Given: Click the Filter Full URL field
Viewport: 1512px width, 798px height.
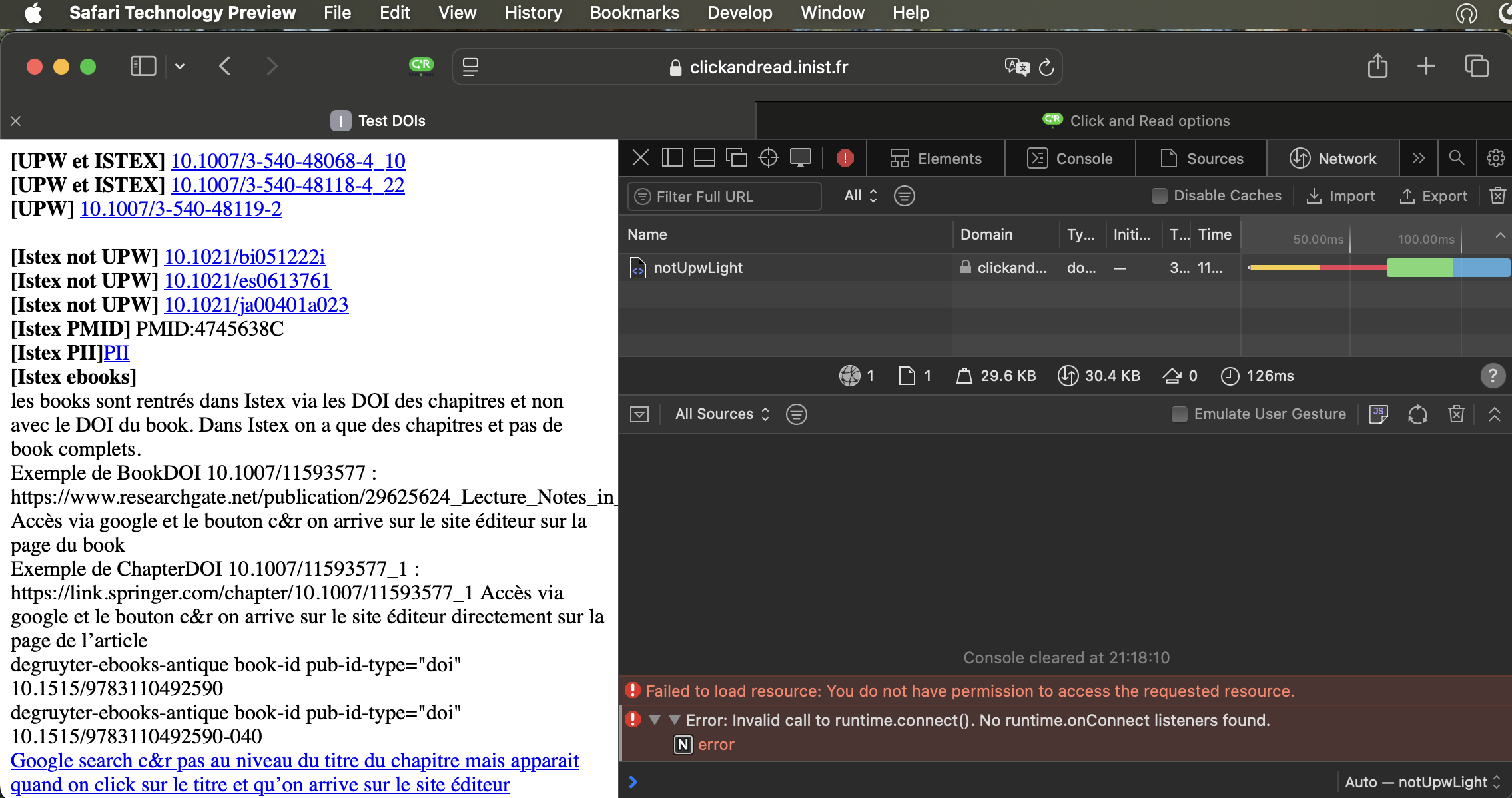Looking at the screenshot, I should tap(724, 197).
